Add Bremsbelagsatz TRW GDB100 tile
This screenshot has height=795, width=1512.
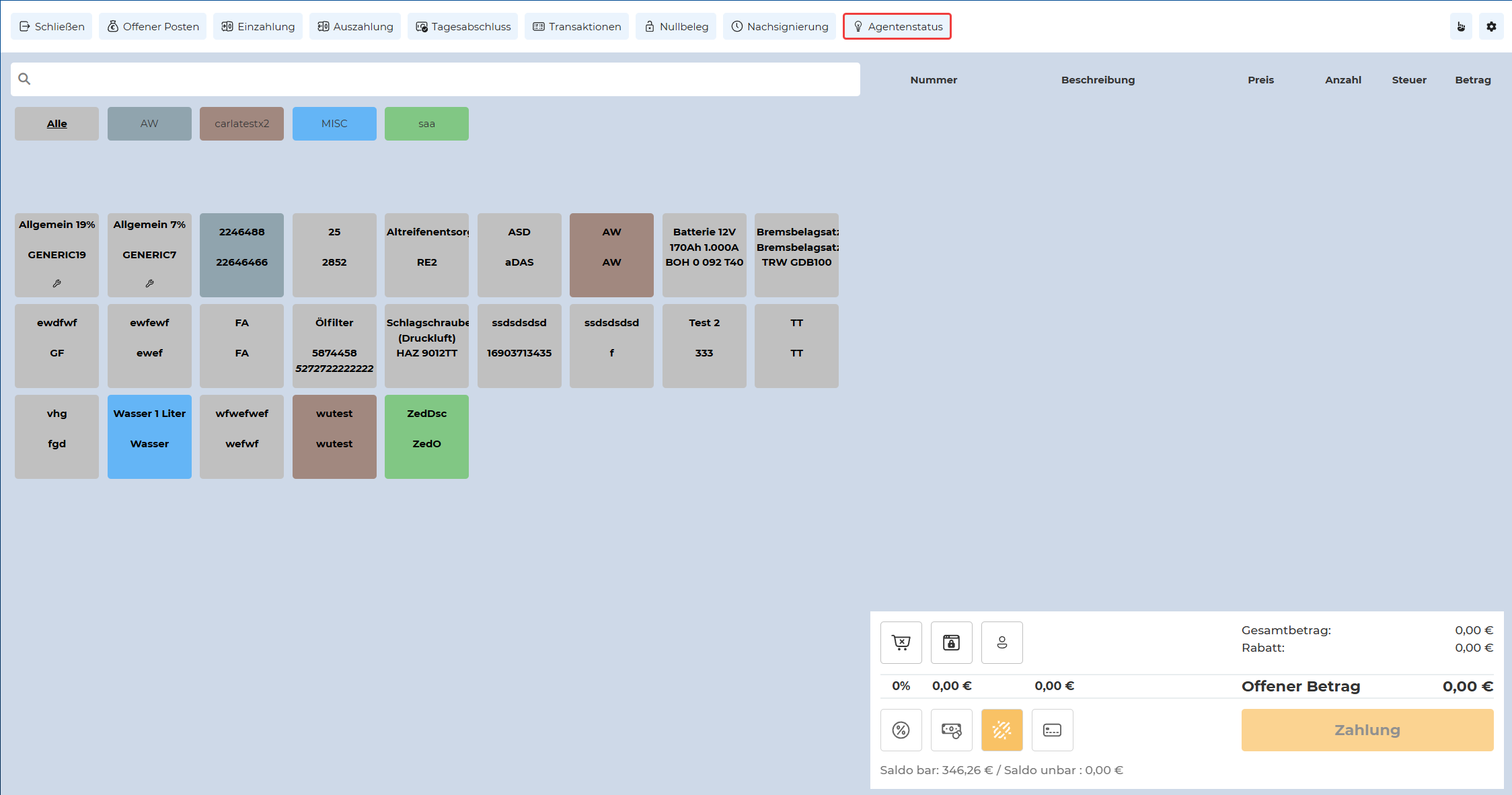(x=796, y=255)
